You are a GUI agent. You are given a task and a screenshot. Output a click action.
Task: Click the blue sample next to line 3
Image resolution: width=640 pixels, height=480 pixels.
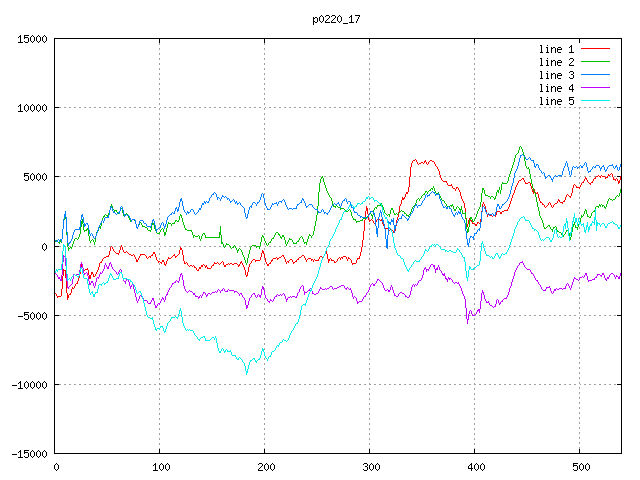[596, 75]
